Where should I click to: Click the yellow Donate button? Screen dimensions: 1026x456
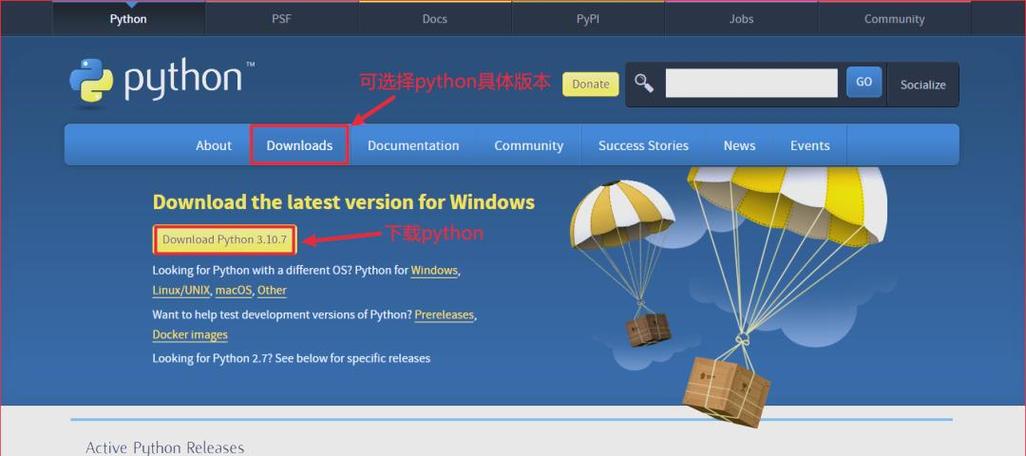590,84
